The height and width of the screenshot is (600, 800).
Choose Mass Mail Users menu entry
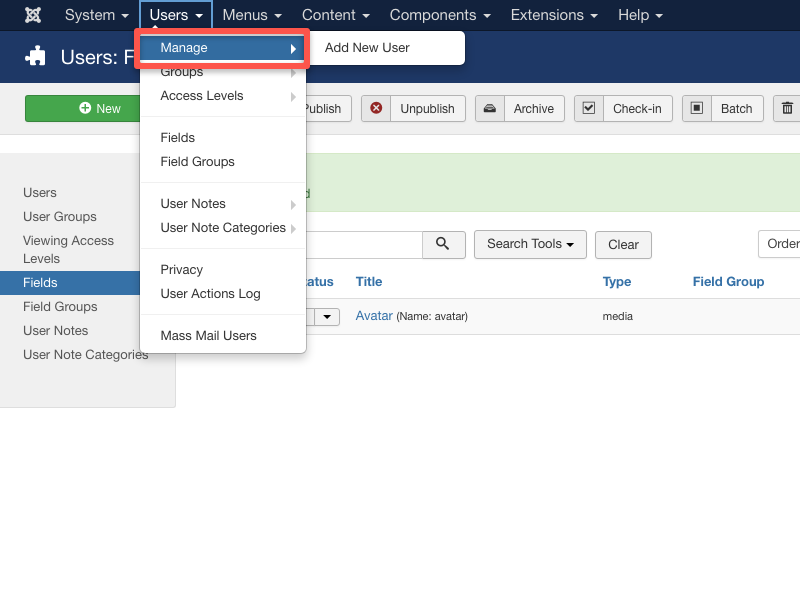(208, 336)
